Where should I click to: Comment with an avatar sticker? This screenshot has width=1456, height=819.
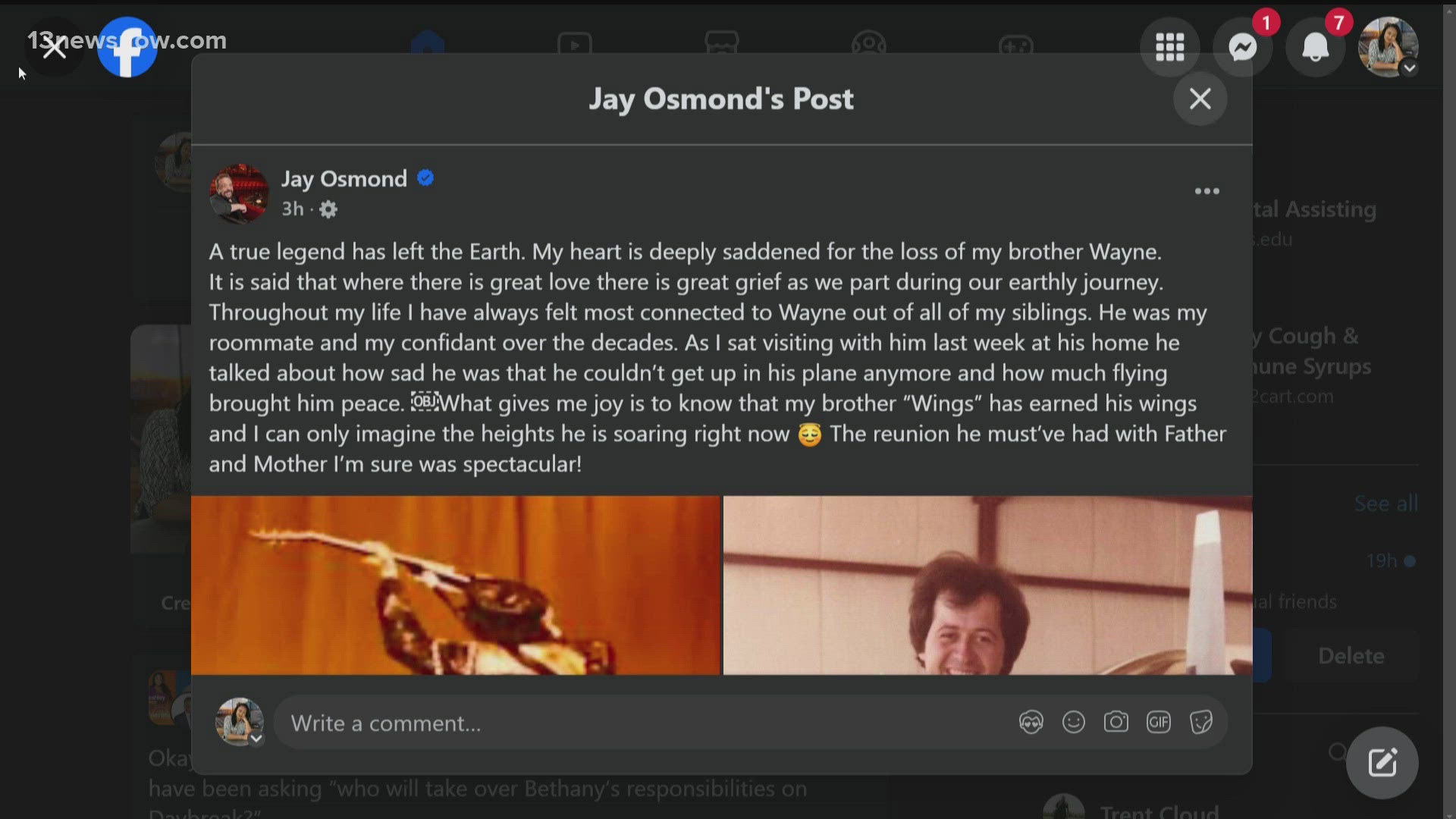[1031, 722]
